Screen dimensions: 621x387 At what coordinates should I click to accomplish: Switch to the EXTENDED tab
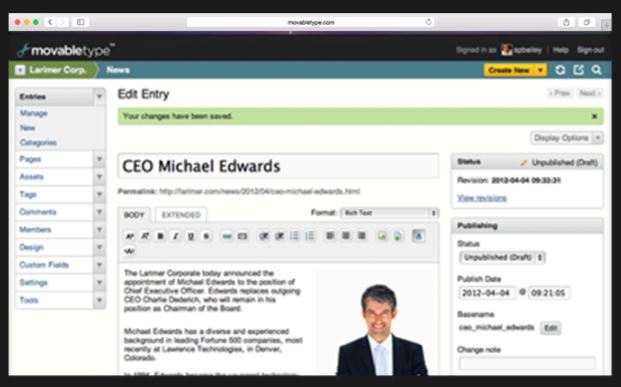click(181, 215)
